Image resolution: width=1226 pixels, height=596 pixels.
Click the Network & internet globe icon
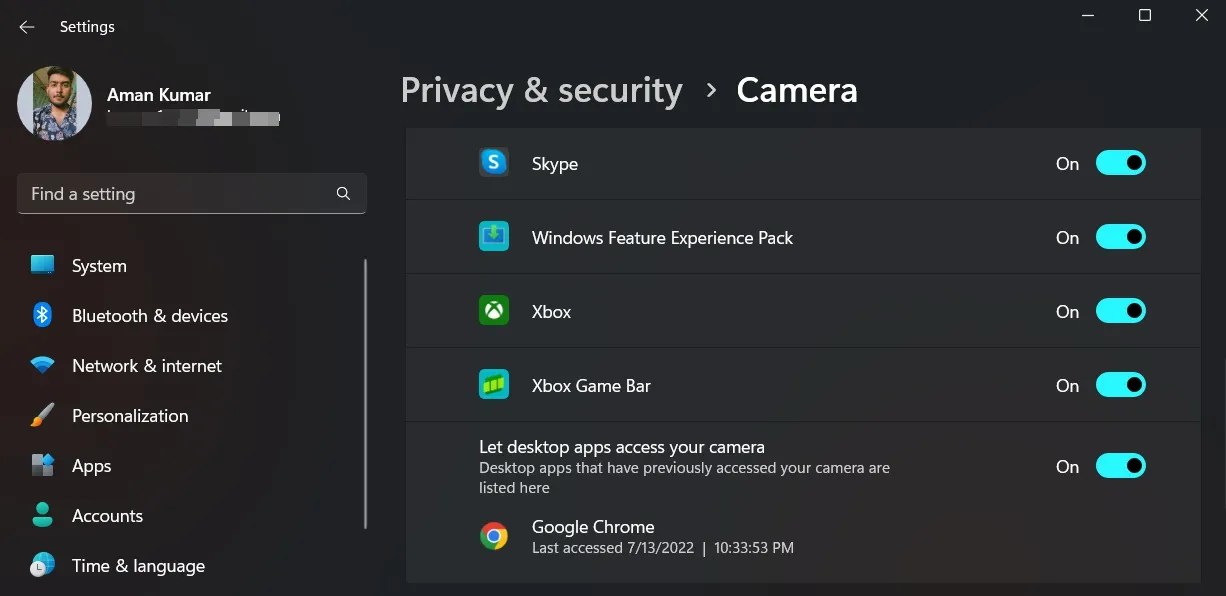pos(42,365)
